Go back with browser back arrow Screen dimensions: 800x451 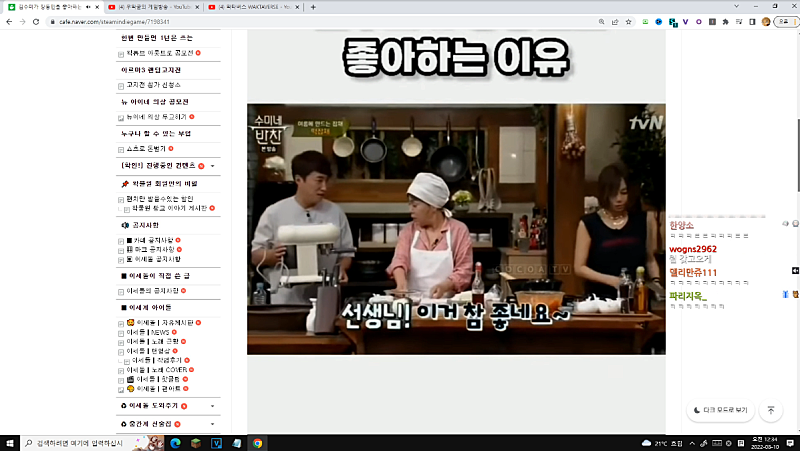[x=9, y=22]
